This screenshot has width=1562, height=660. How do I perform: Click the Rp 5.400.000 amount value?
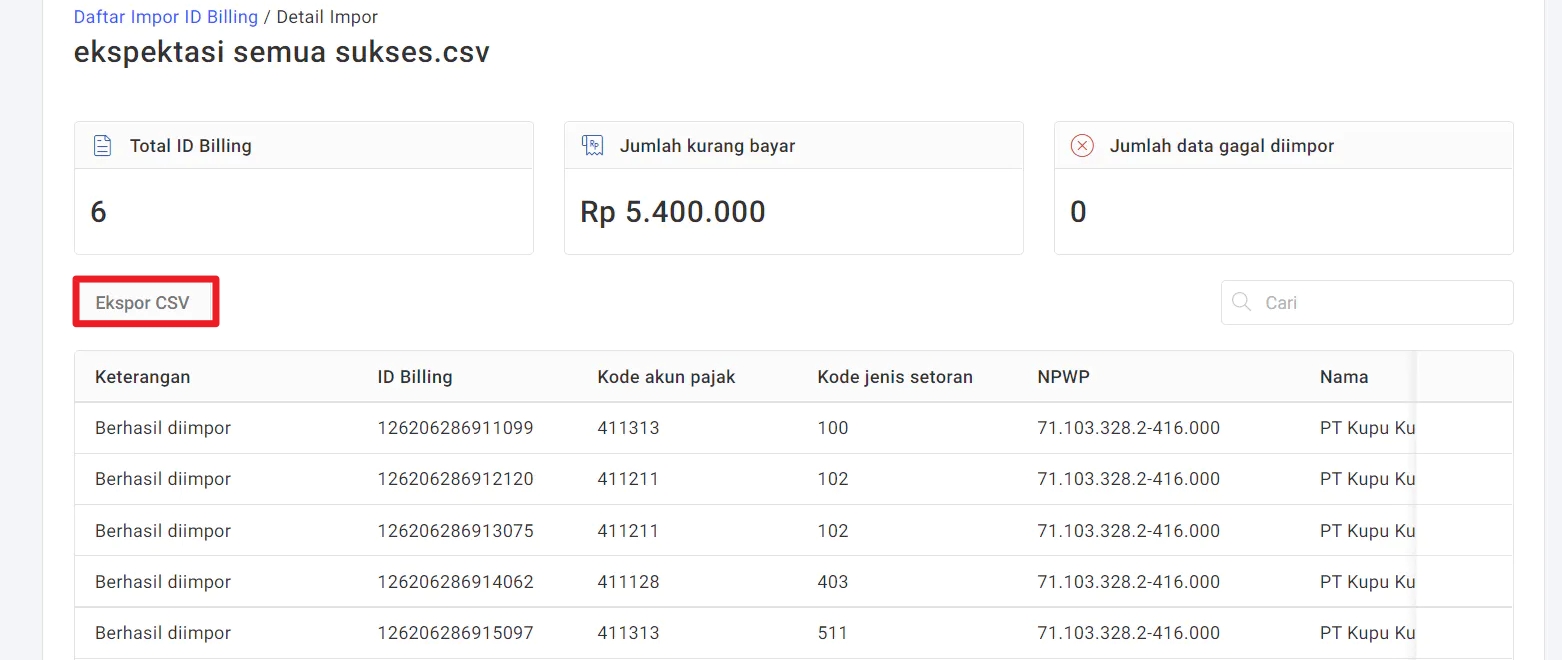tap(673, 212)
